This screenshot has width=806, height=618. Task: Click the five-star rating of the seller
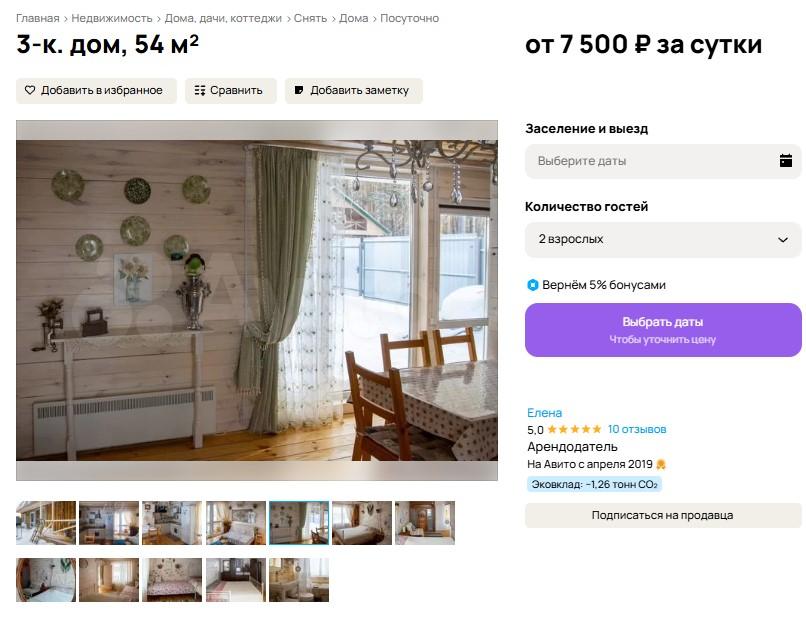pos(574,429)
